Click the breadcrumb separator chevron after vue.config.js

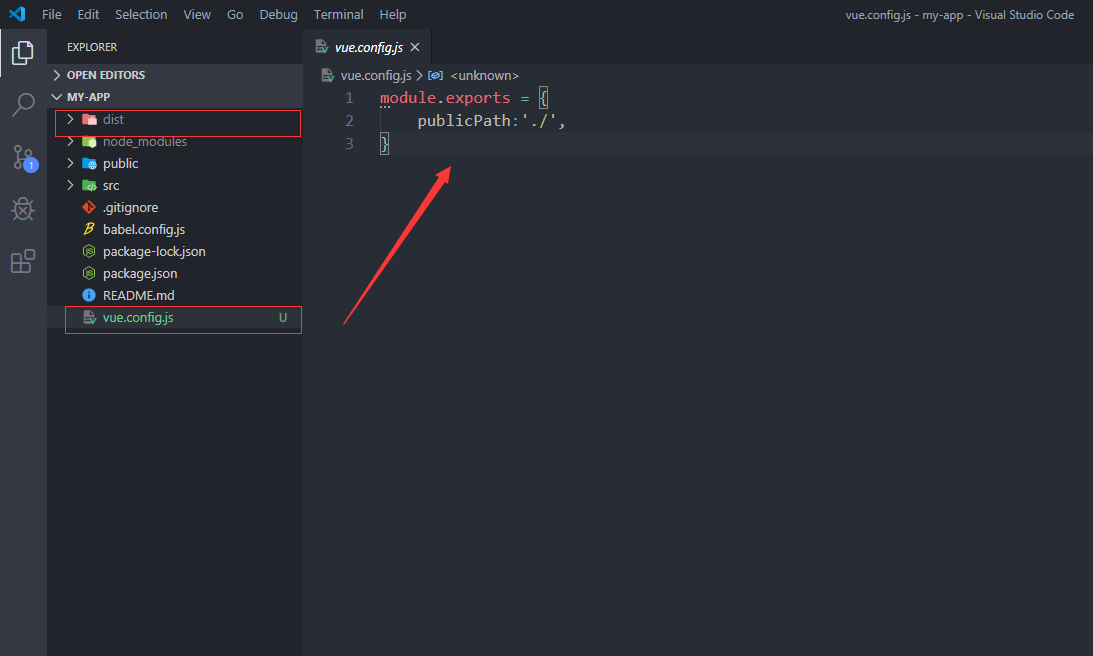(x=419, y=75)
